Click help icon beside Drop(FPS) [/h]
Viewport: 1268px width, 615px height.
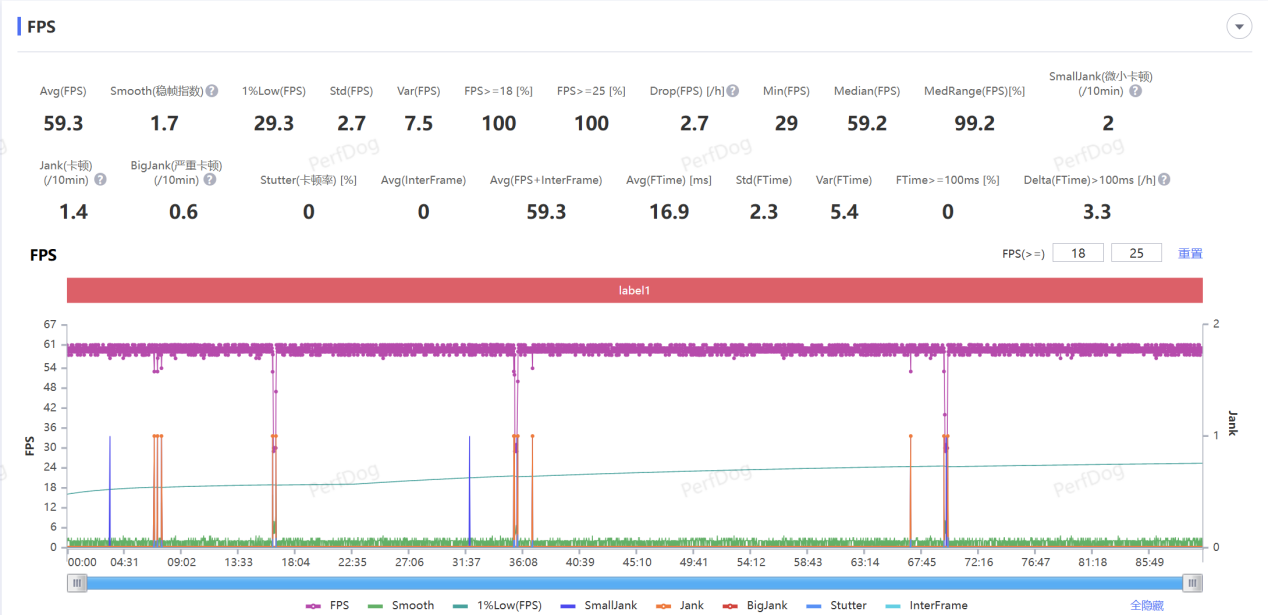pos(733,91)
